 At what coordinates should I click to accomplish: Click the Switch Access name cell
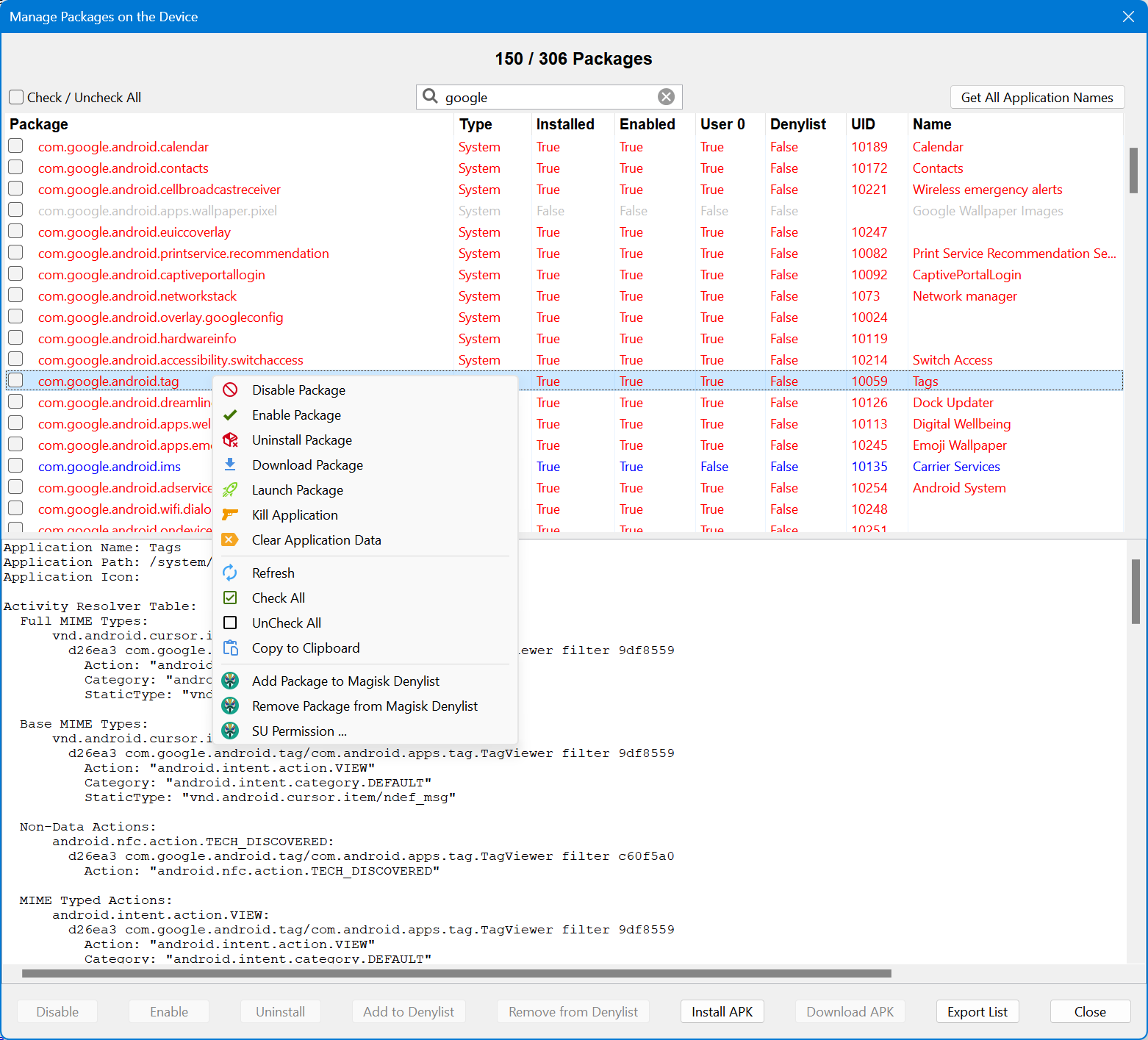[x=953, y=360]
